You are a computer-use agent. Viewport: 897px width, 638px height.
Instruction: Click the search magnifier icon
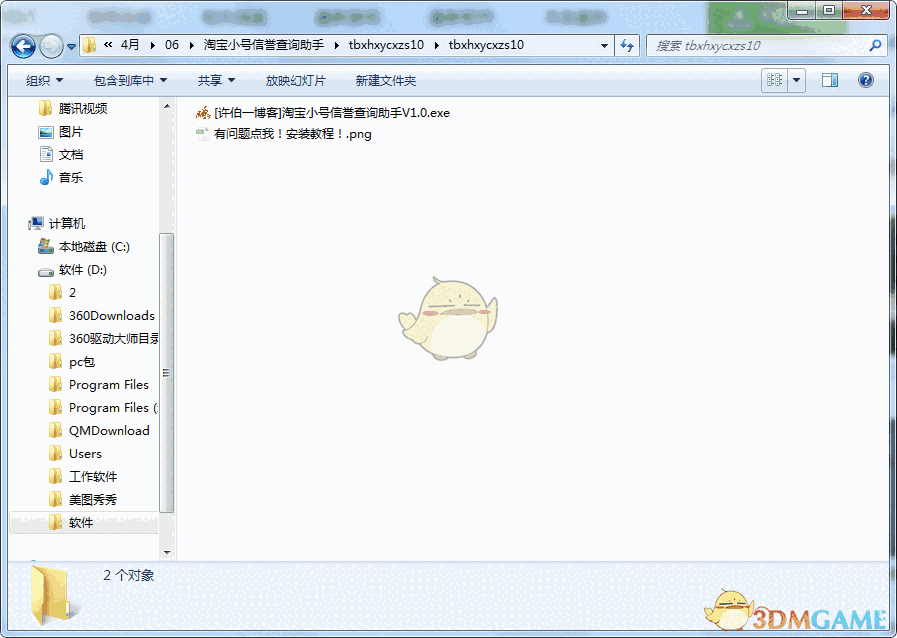875,45
